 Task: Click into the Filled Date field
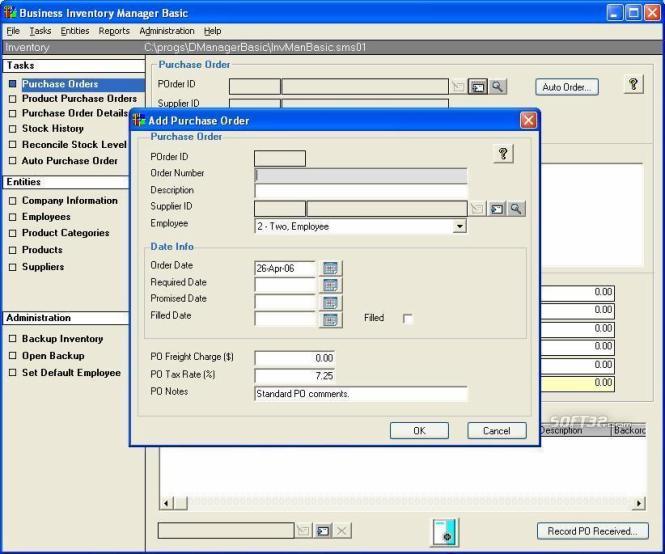click(x=285, y=319)
